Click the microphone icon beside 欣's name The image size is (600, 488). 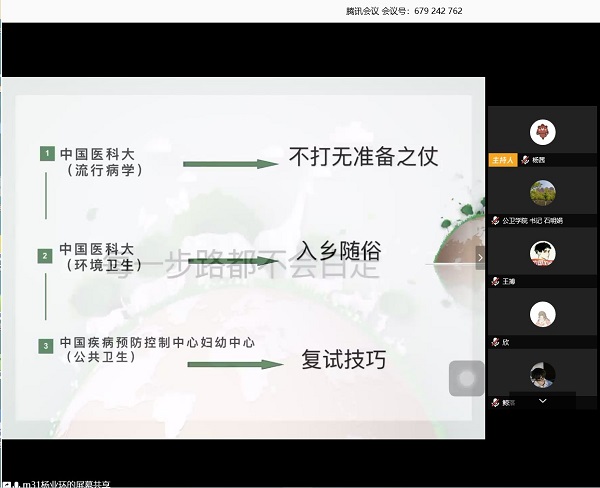point(494,342)
